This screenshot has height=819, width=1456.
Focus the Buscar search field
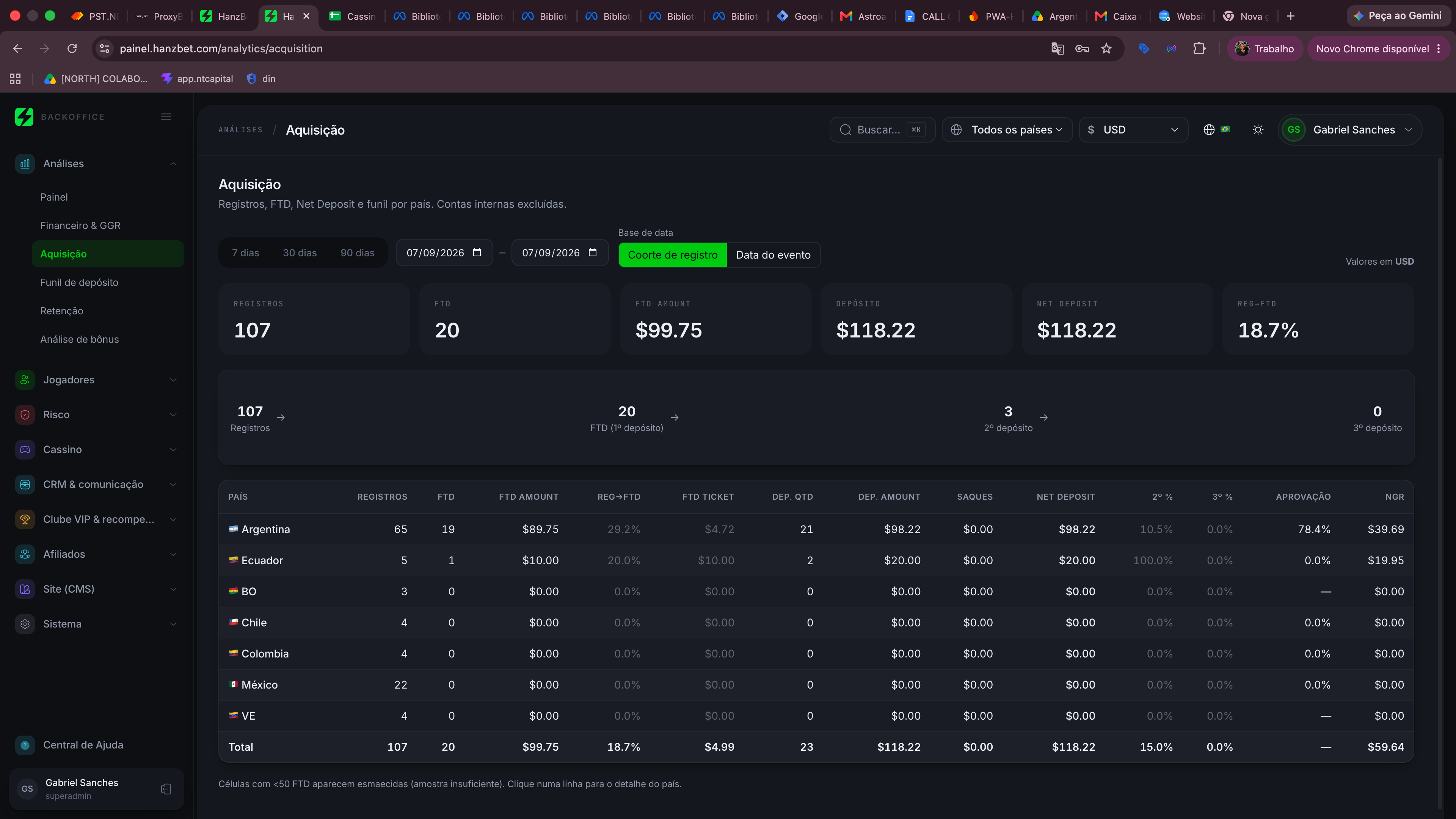[882, 129]
